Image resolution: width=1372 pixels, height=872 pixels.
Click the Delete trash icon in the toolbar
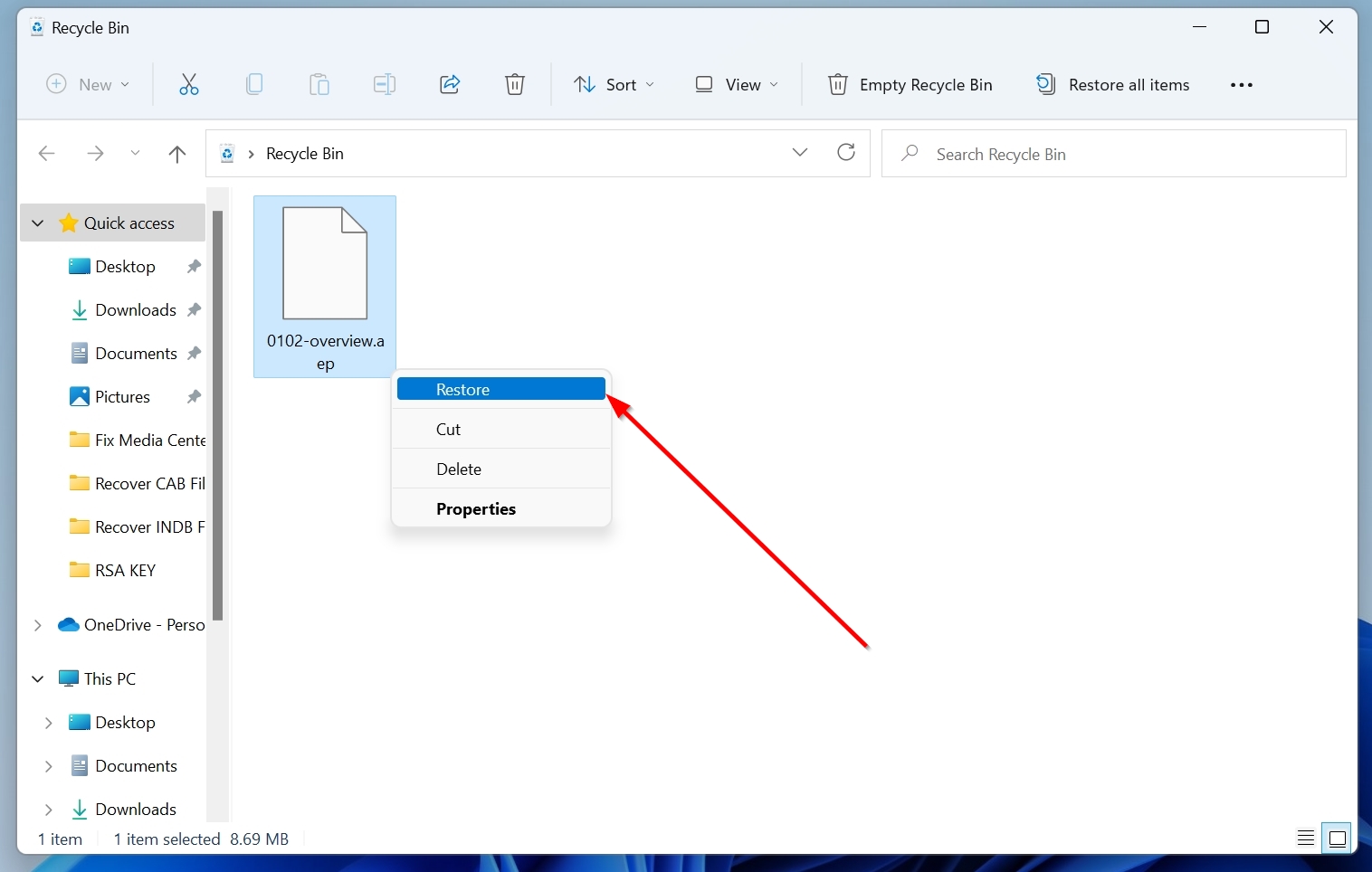(x=515, y=84)
